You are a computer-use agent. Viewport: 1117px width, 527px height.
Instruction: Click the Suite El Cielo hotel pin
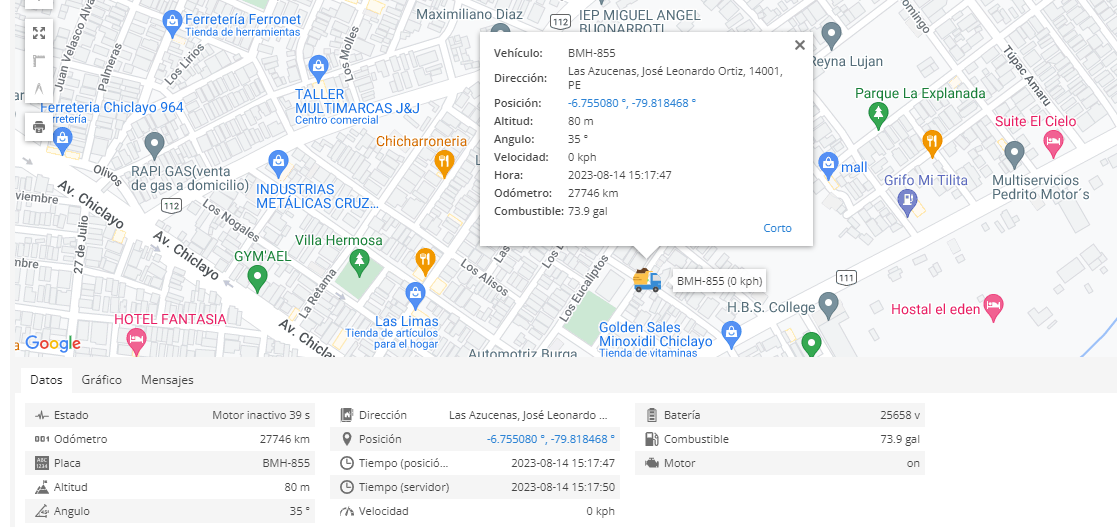[1053, 143]
